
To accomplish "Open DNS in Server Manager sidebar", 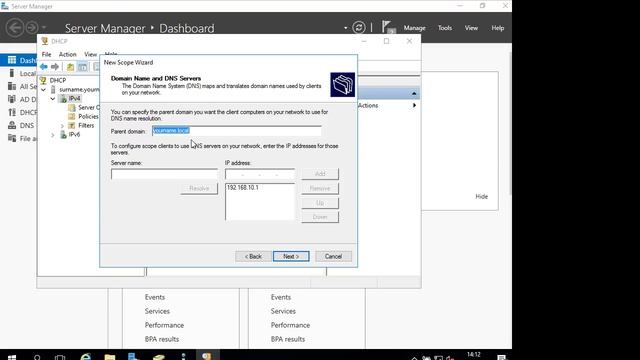I will (x=21, y=125).
